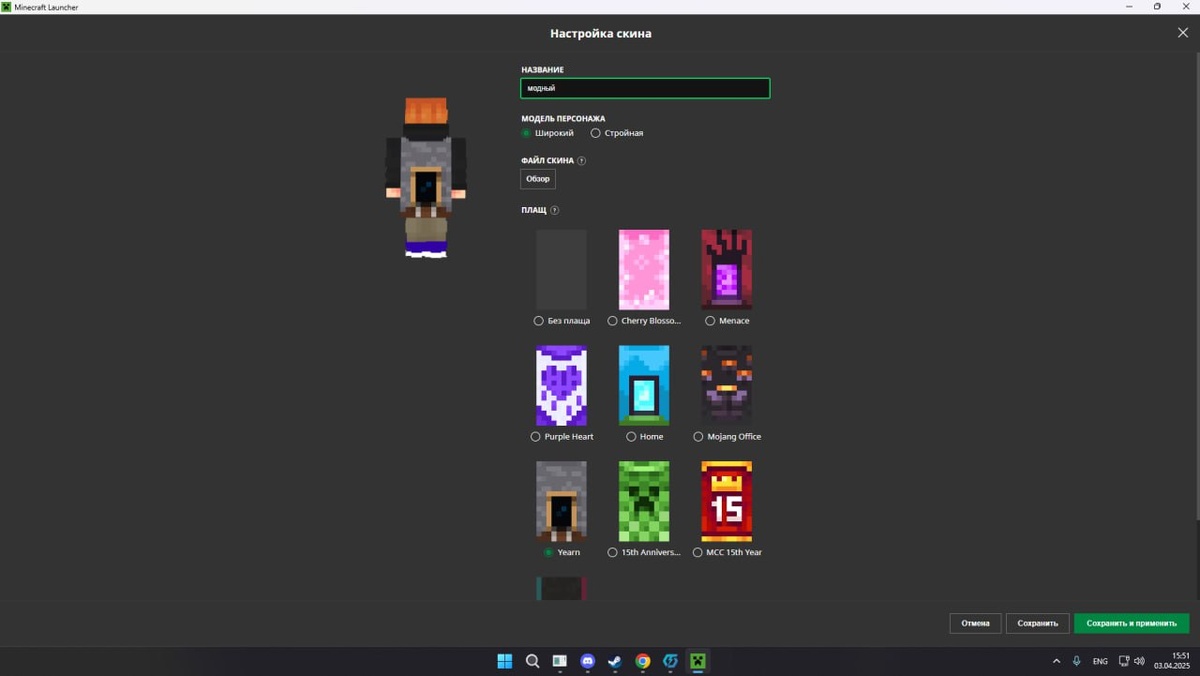Image resolution: width=1200 pixels, height=676 pixels.
Task: Open Discord from the taskbar
Action: click(x=588, y=661)
